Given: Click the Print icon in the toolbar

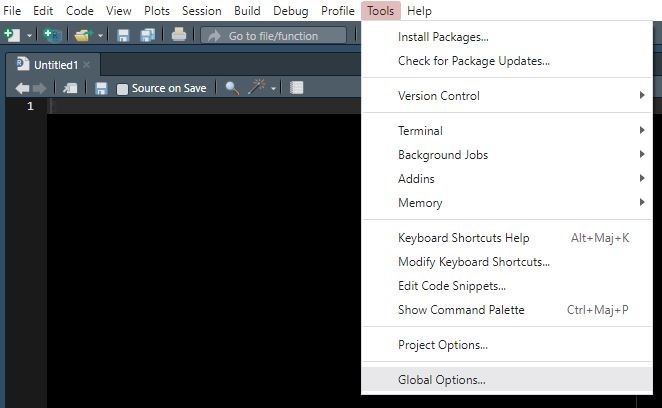Looking at the screenshot, I should [178, 35].
